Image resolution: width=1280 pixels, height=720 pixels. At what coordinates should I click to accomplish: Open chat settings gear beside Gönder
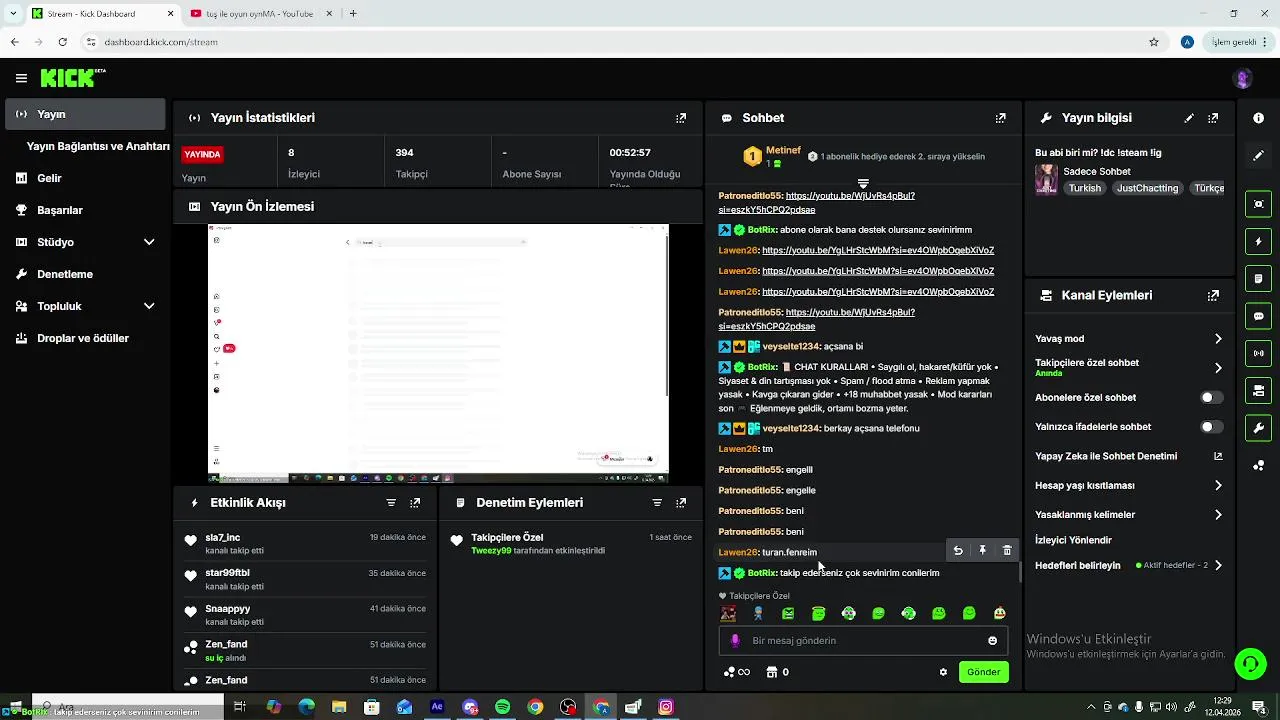pyautogui.click(x=943, y=672)
